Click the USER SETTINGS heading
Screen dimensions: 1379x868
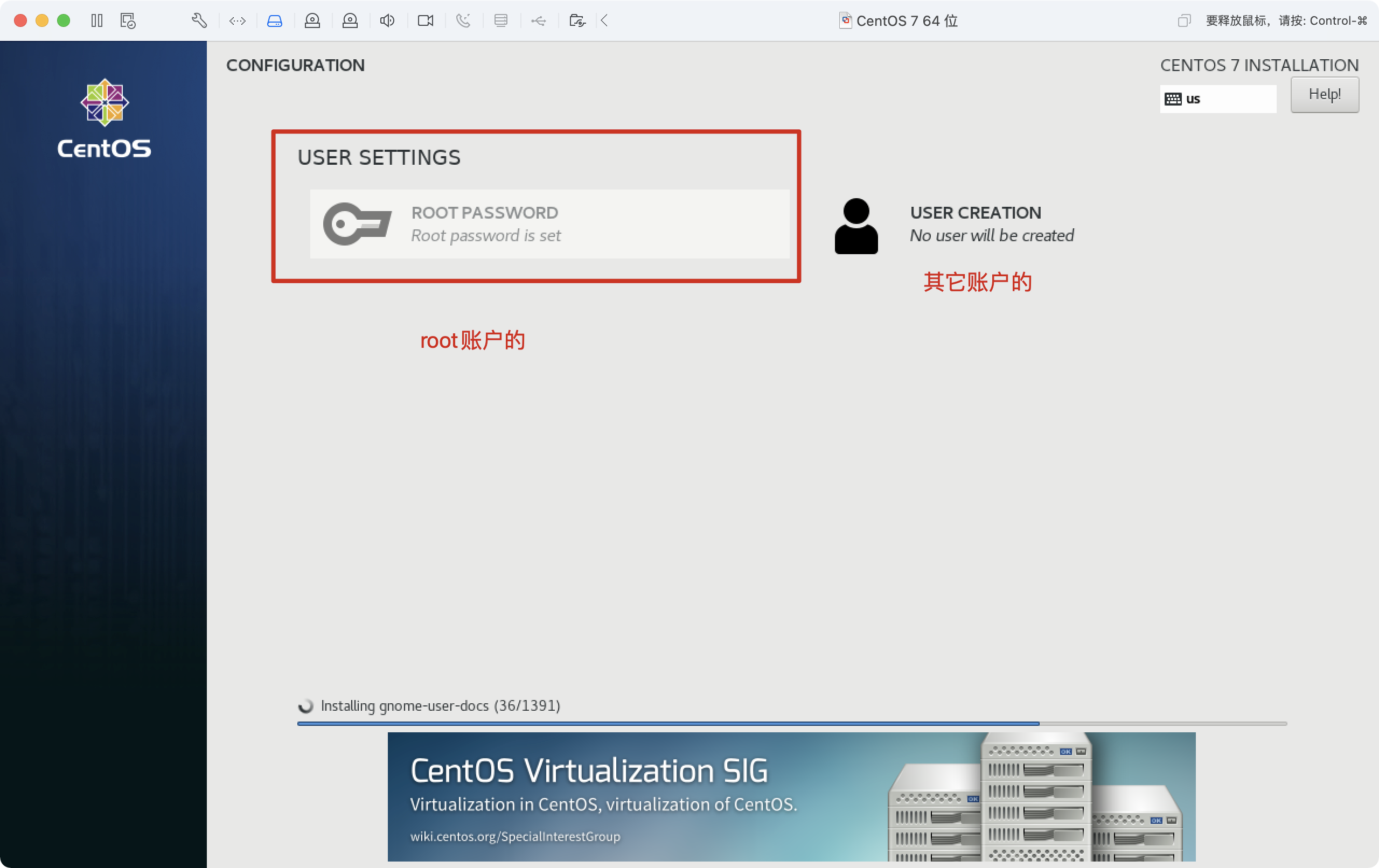(379, 157)
